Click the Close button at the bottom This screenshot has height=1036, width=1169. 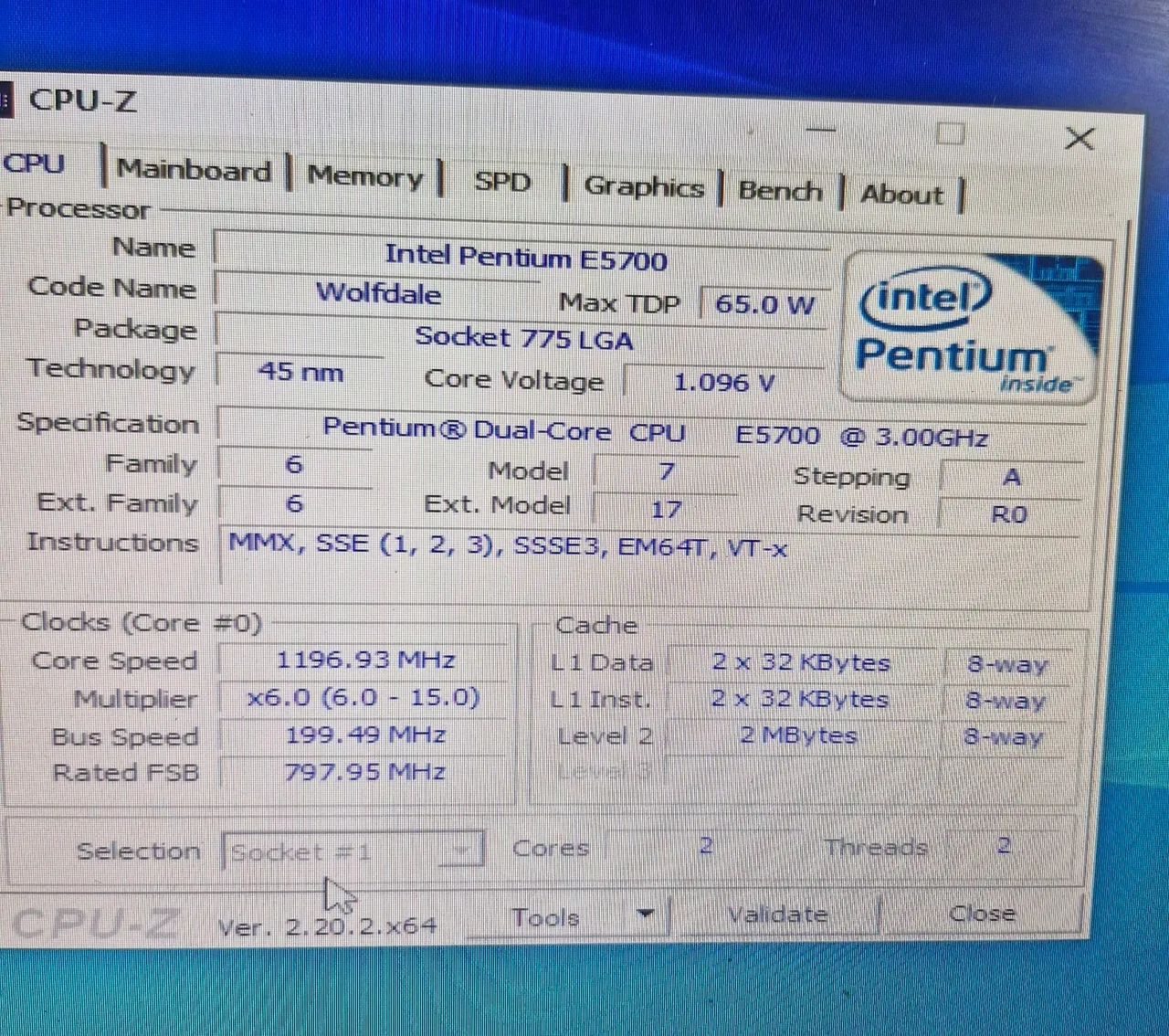coord(982,914)
